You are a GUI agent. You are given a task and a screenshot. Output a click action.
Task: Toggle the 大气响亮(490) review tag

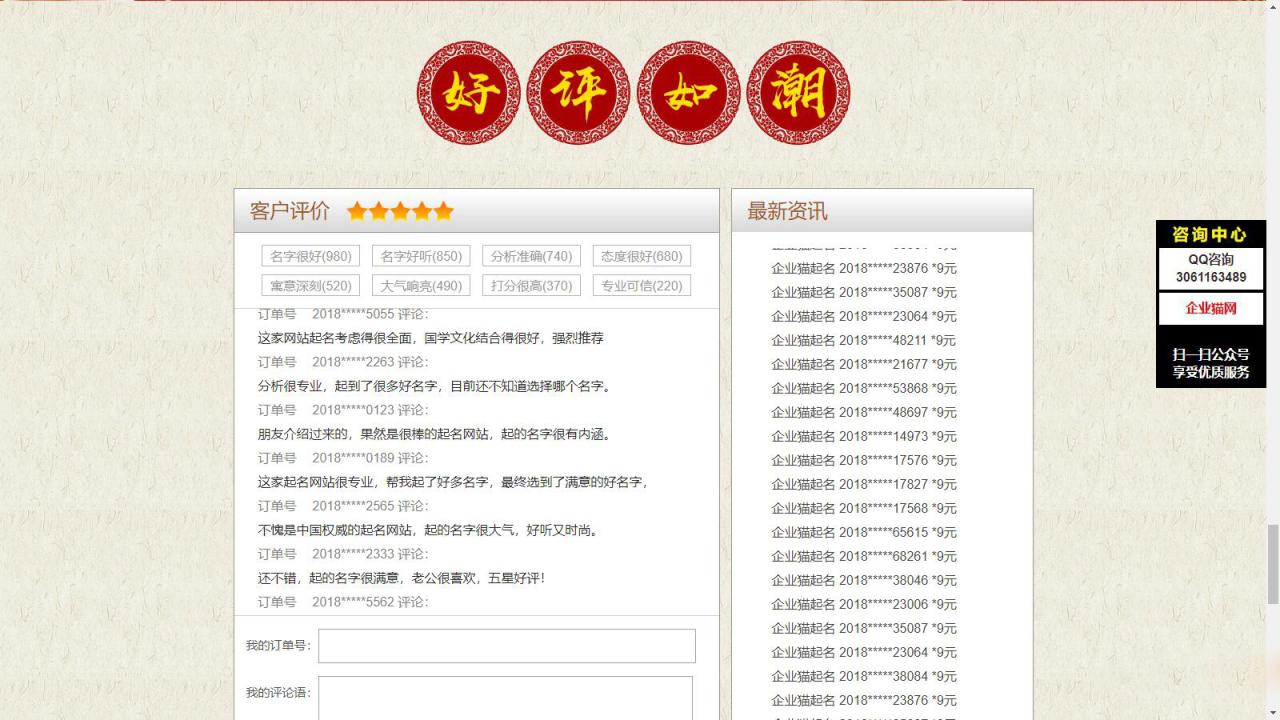click(421, 285)
